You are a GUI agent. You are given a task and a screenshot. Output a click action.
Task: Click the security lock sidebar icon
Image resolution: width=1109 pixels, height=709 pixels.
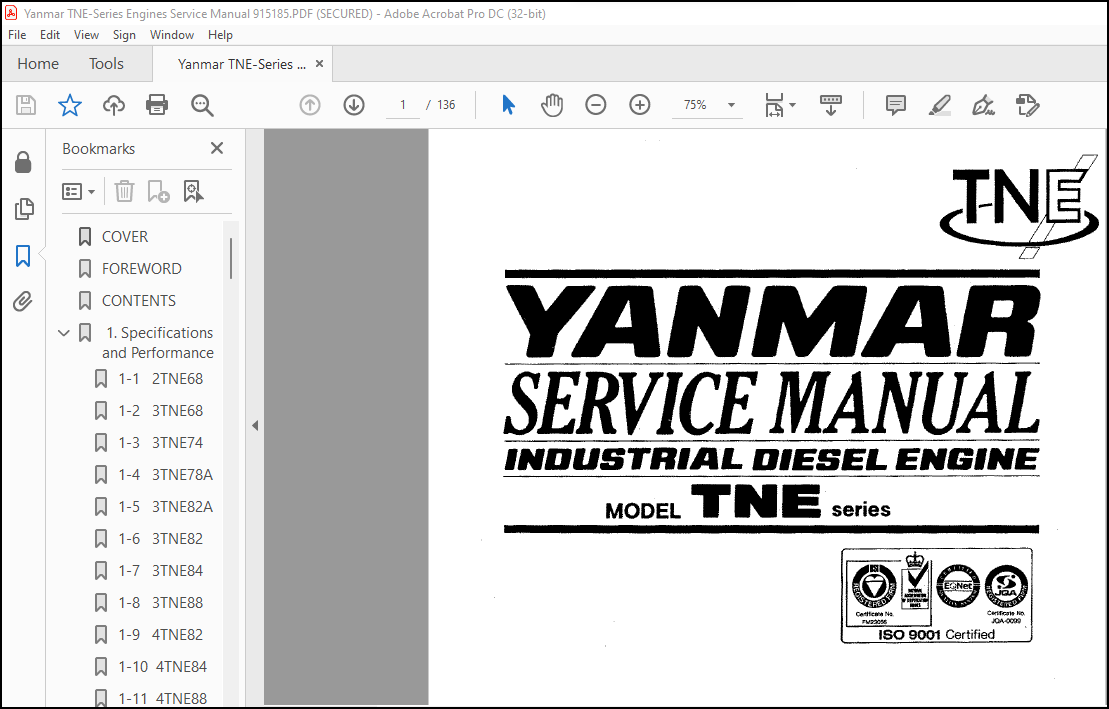[23, 162]
